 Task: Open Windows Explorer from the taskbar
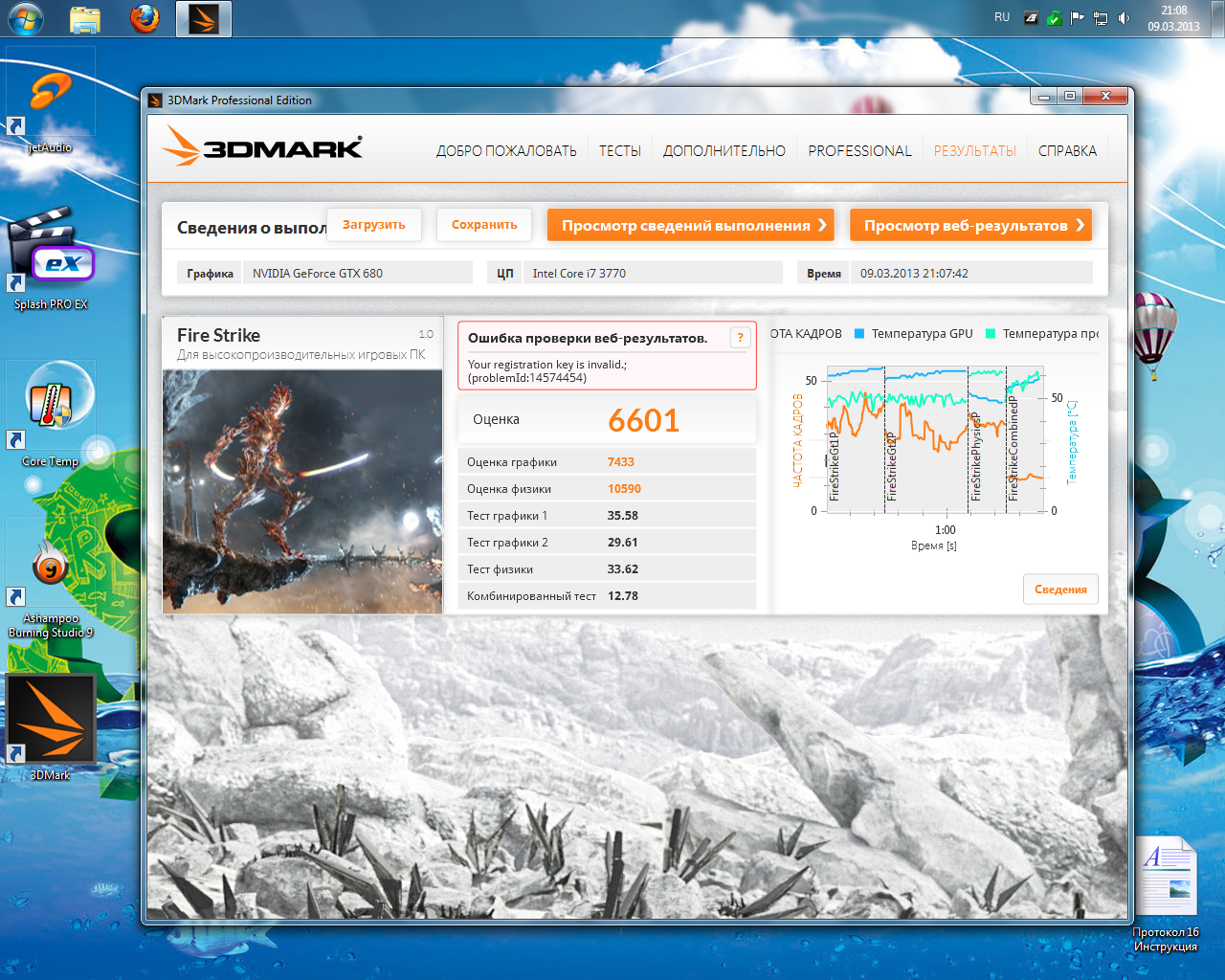85,18
